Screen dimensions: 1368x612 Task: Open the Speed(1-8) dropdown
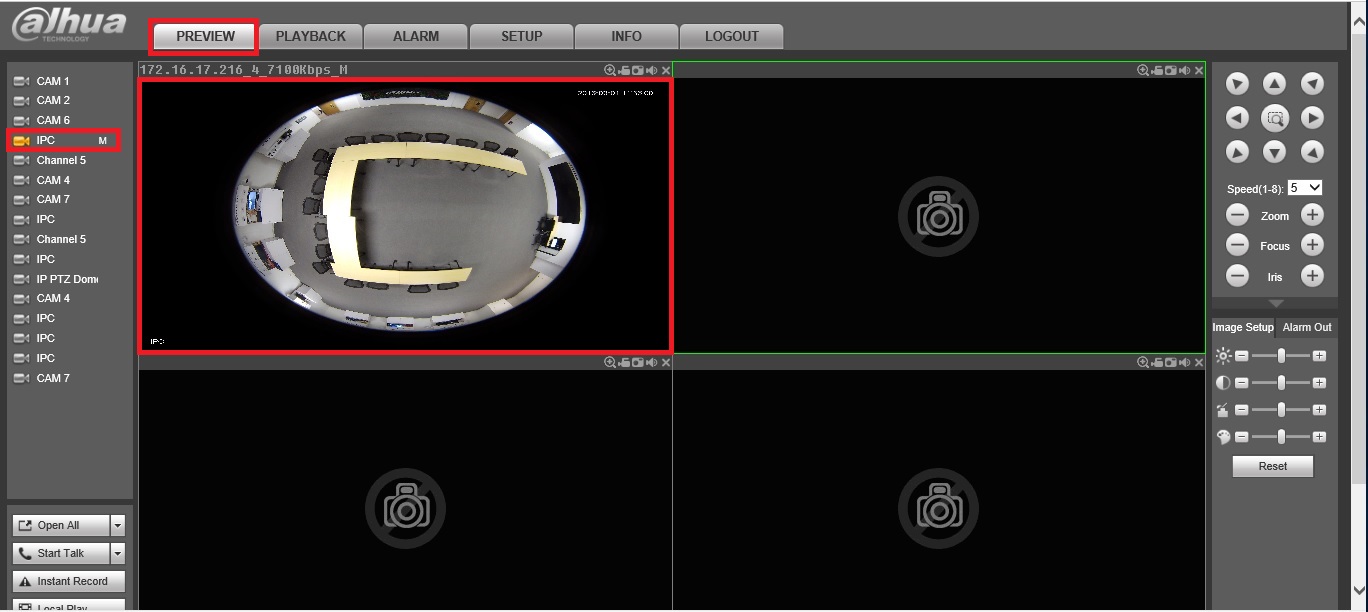[x=1305, y=188]
